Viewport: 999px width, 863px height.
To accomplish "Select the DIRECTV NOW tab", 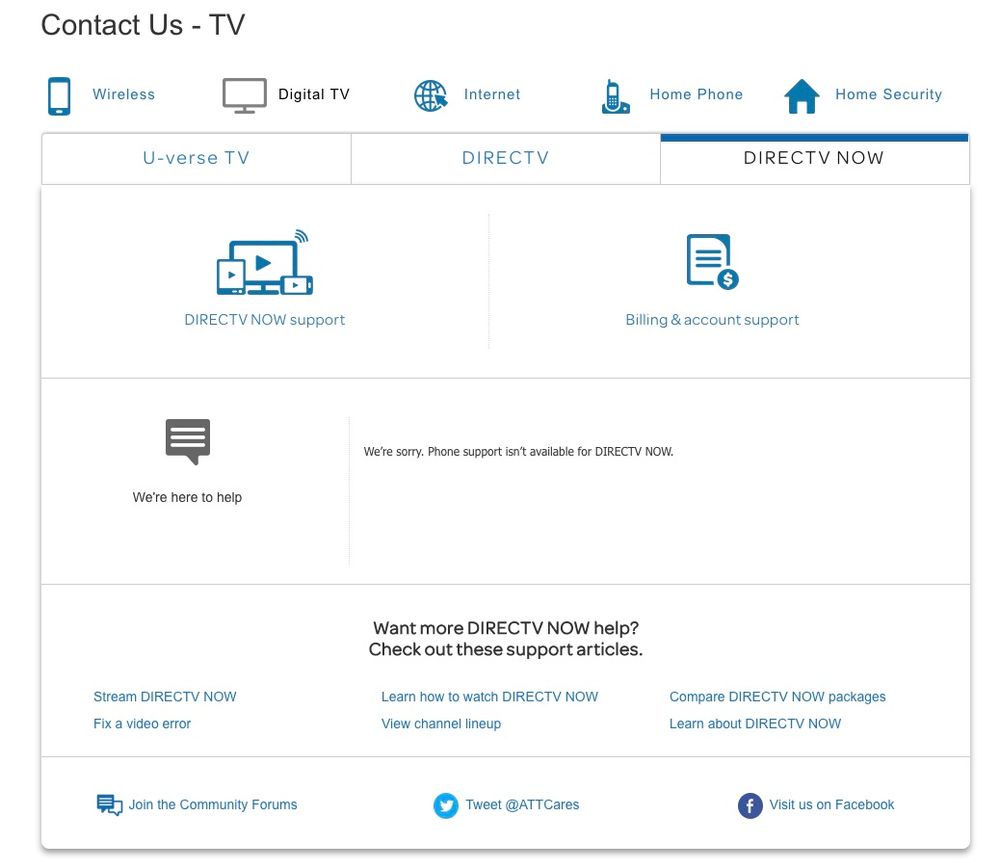I will [815, 158].
